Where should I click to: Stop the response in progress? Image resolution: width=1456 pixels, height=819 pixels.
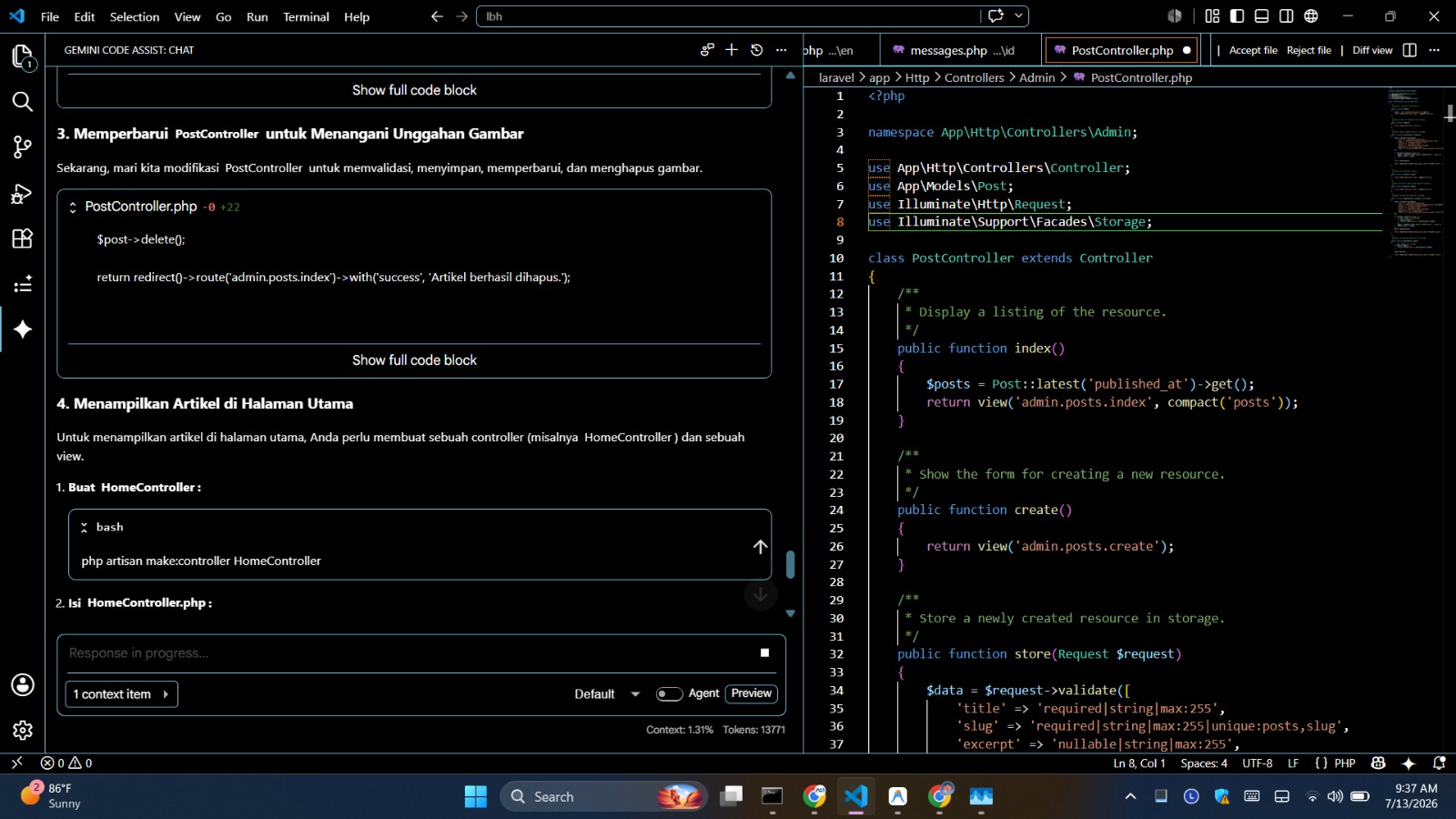pyautogui.click(x=764, y=652)
